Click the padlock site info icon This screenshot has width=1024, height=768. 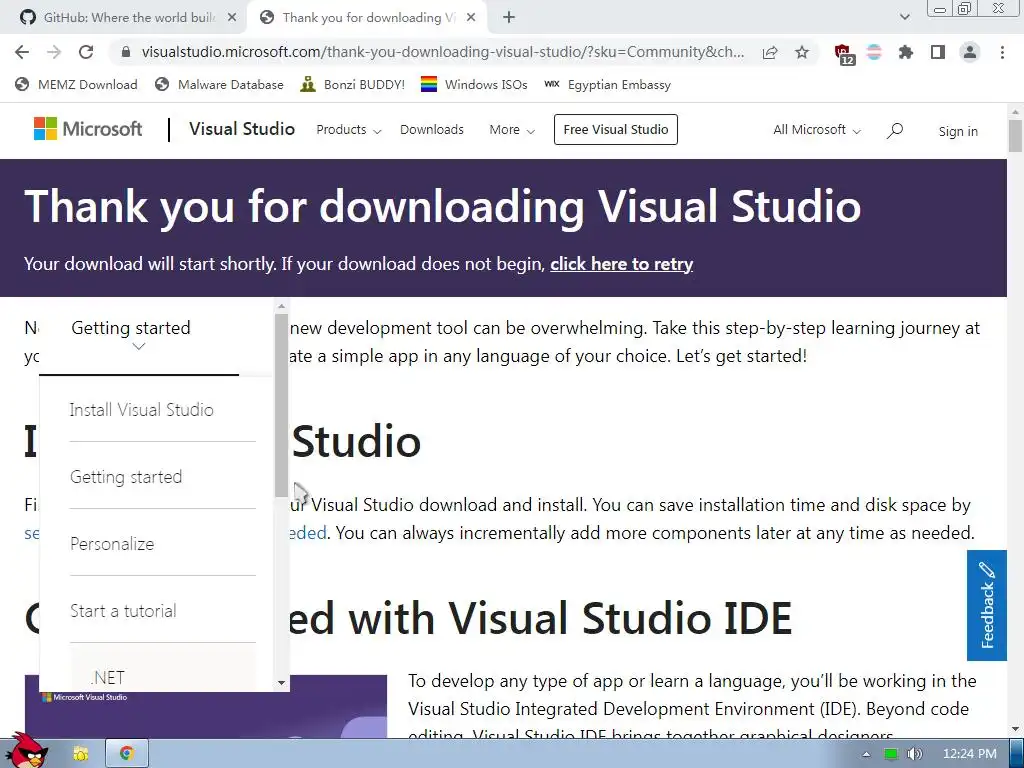pyautogui.click(x=126, y=52)
